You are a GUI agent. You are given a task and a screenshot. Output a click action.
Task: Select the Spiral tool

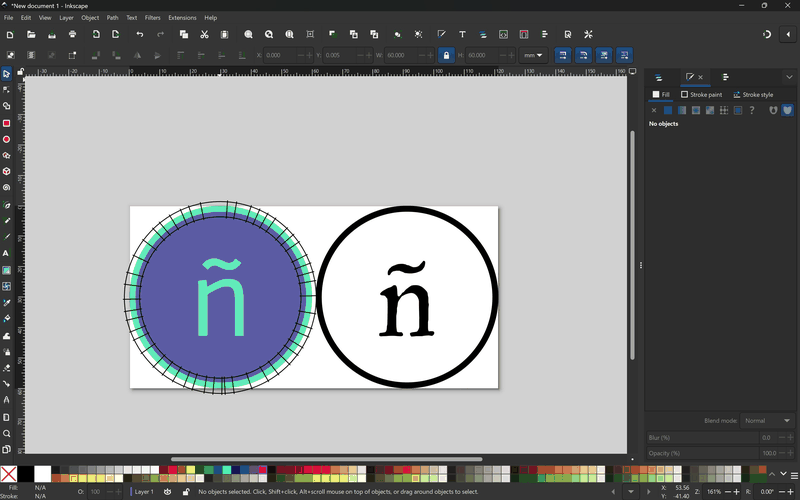click(x=6, y=188)
